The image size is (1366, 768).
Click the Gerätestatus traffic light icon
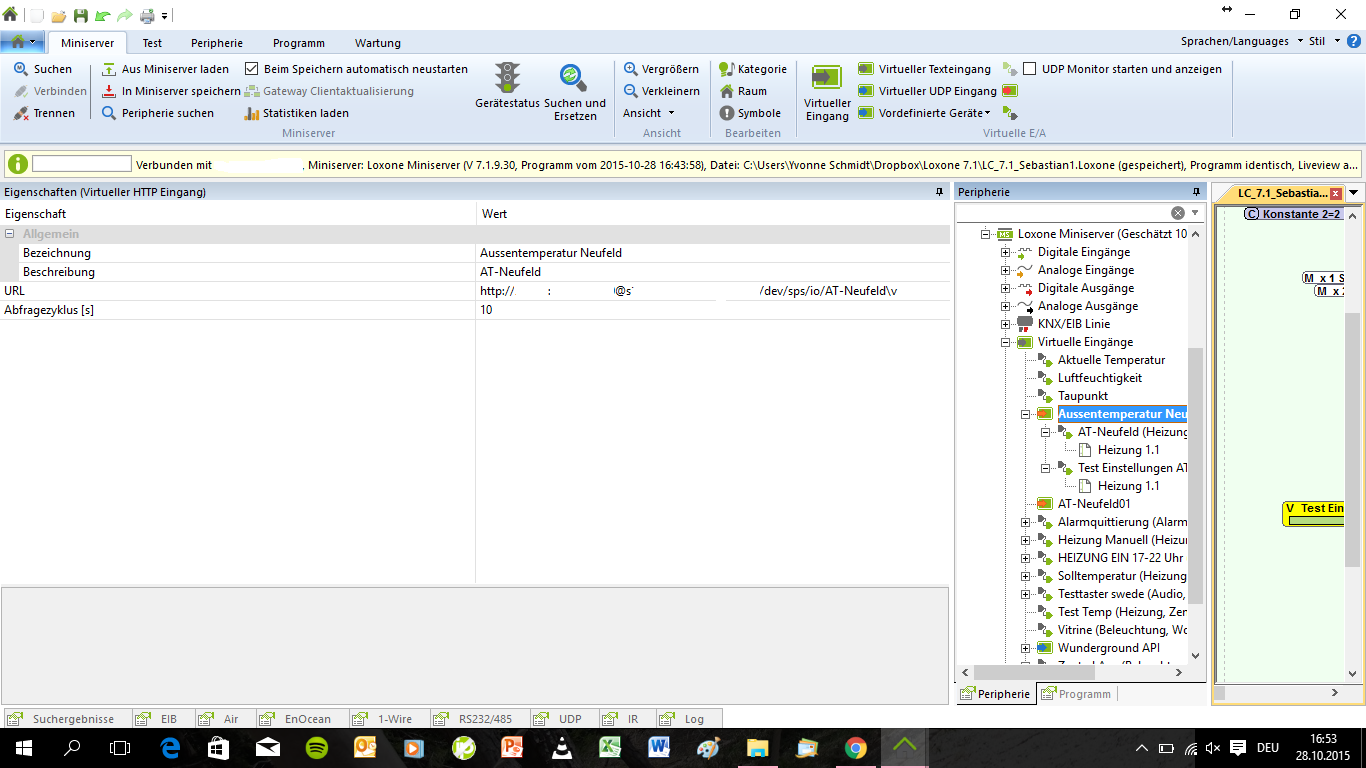point(508,78)
